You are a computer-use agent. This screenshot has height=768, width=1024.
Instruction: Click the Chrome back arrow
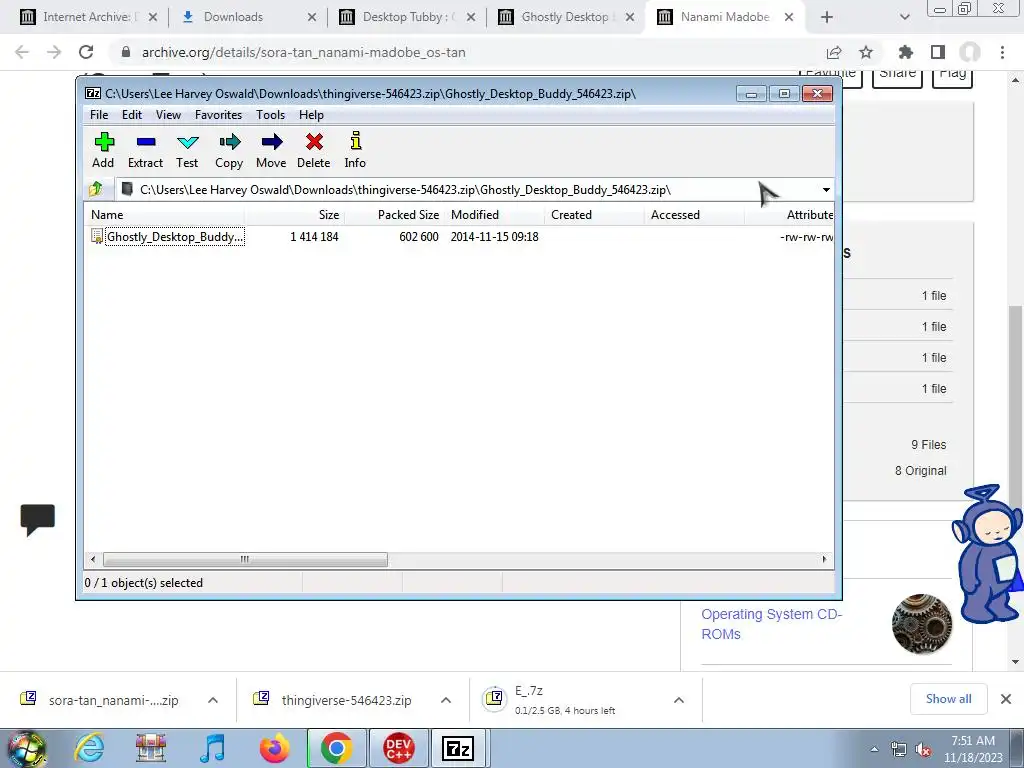(x=22, y=52)
